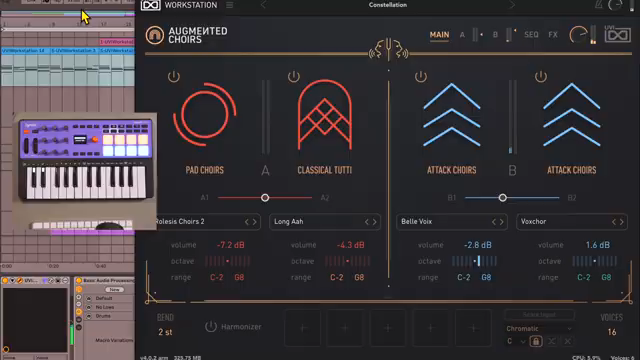This screenshot has width=640, height=360.
Task: Adjust the master volume knob
Action: (x=578, y=35)
